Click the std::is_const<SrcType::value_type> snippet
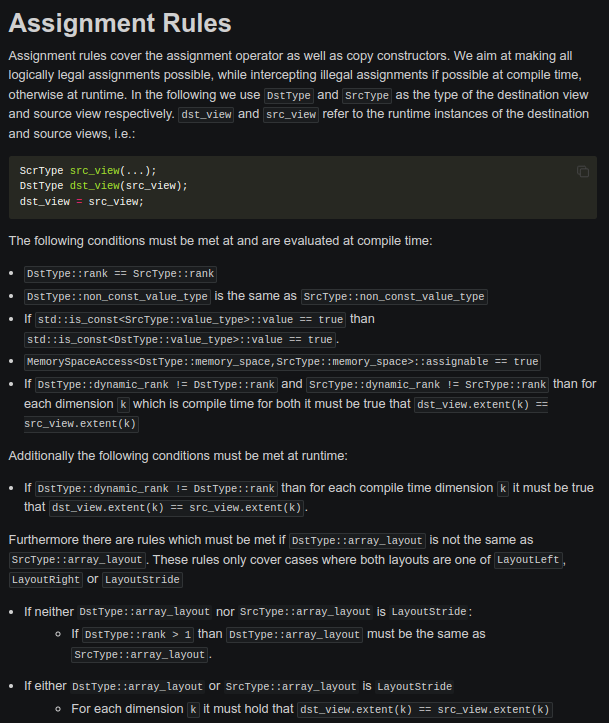Screen dimensions: 609x723 pyautogui.click(x=190, y=320)
